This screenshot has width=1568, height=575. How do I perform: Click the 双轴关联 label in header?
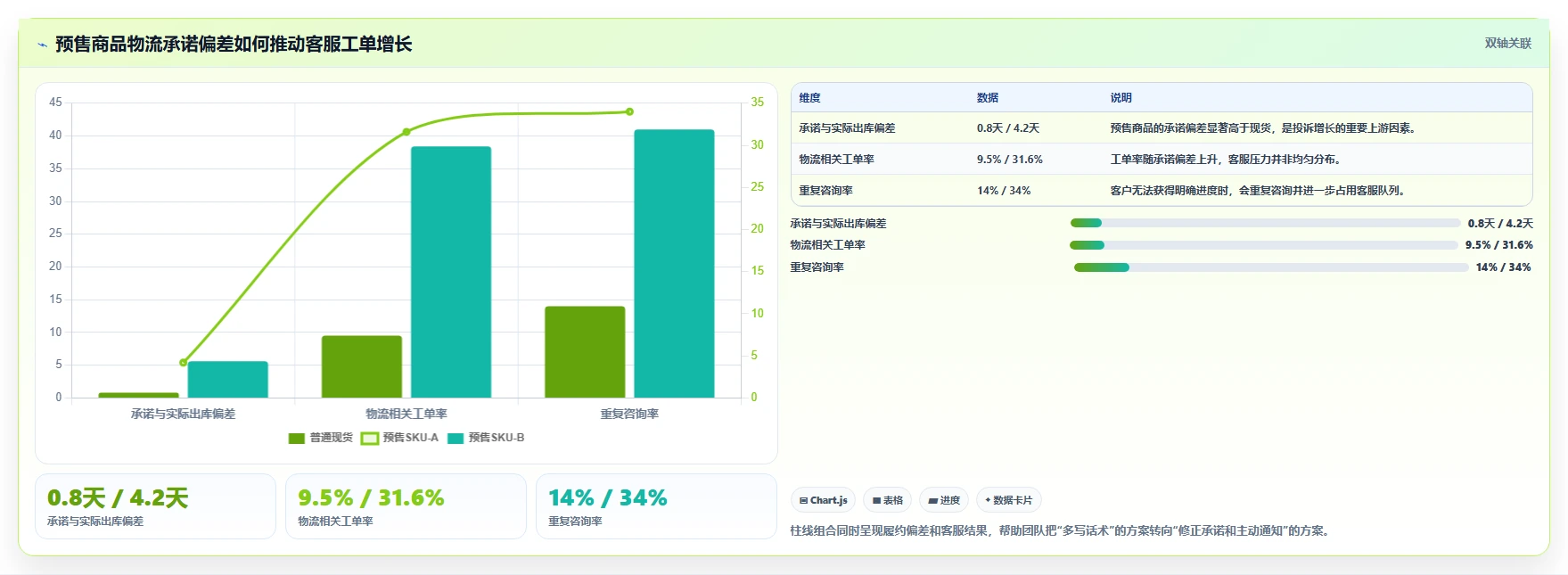pyautogui.click(x=1507, y=43)
